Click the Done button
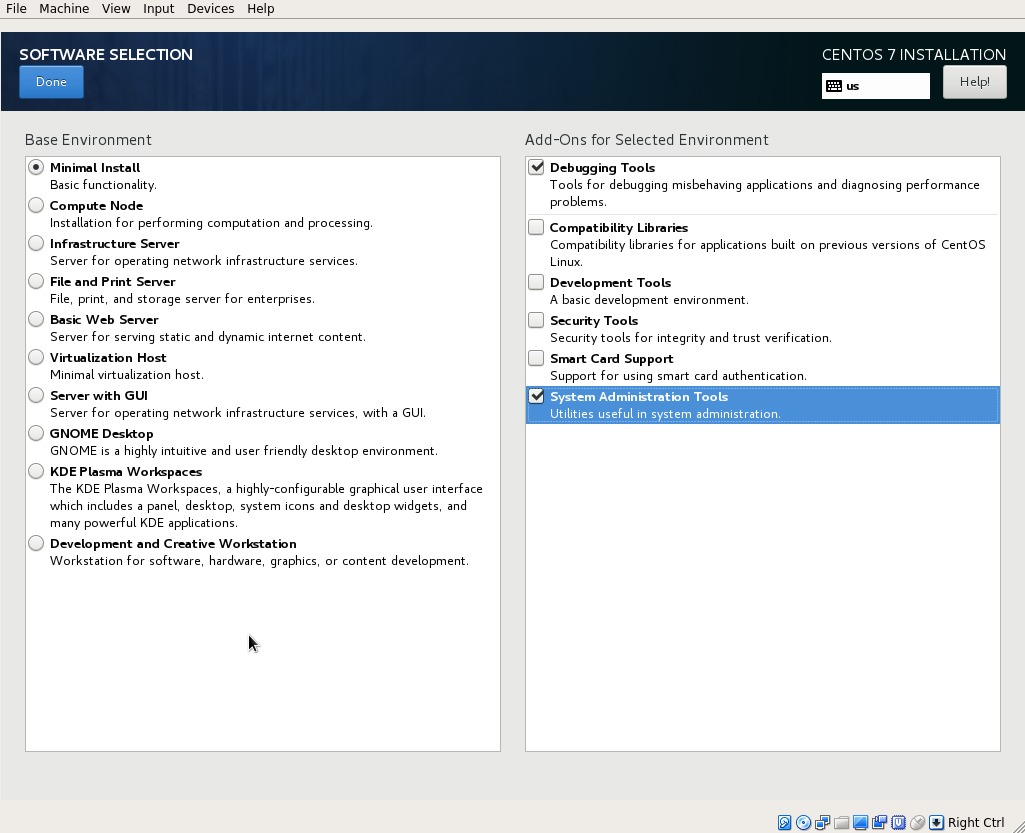Screen dimensions: 1025x833 (51, 82)
